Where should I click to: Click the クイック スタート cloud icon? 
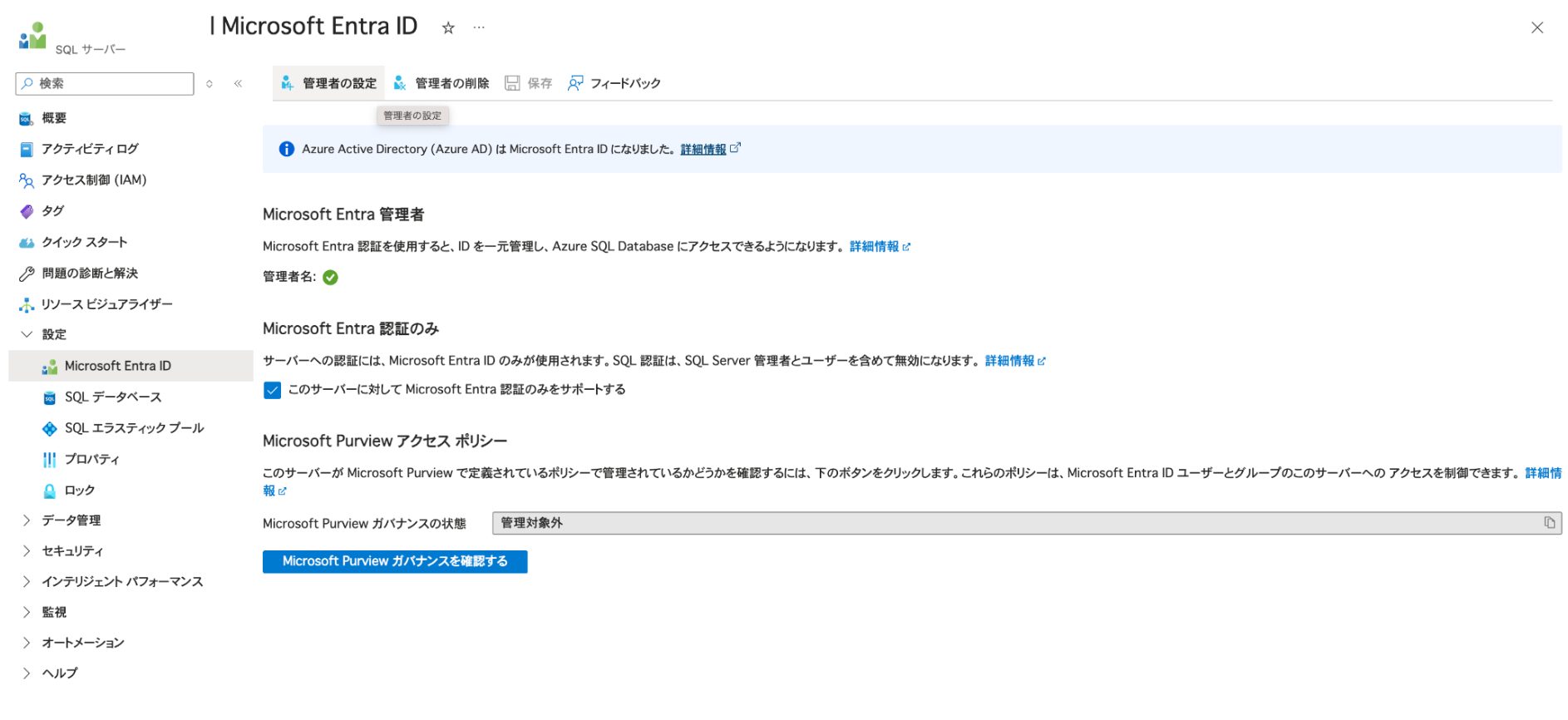tap(26, 243)
